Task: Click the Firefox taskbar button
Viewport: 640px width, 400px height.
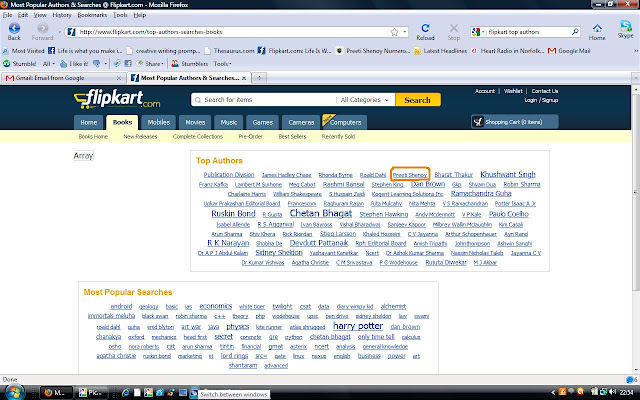Action: [56, 393]
